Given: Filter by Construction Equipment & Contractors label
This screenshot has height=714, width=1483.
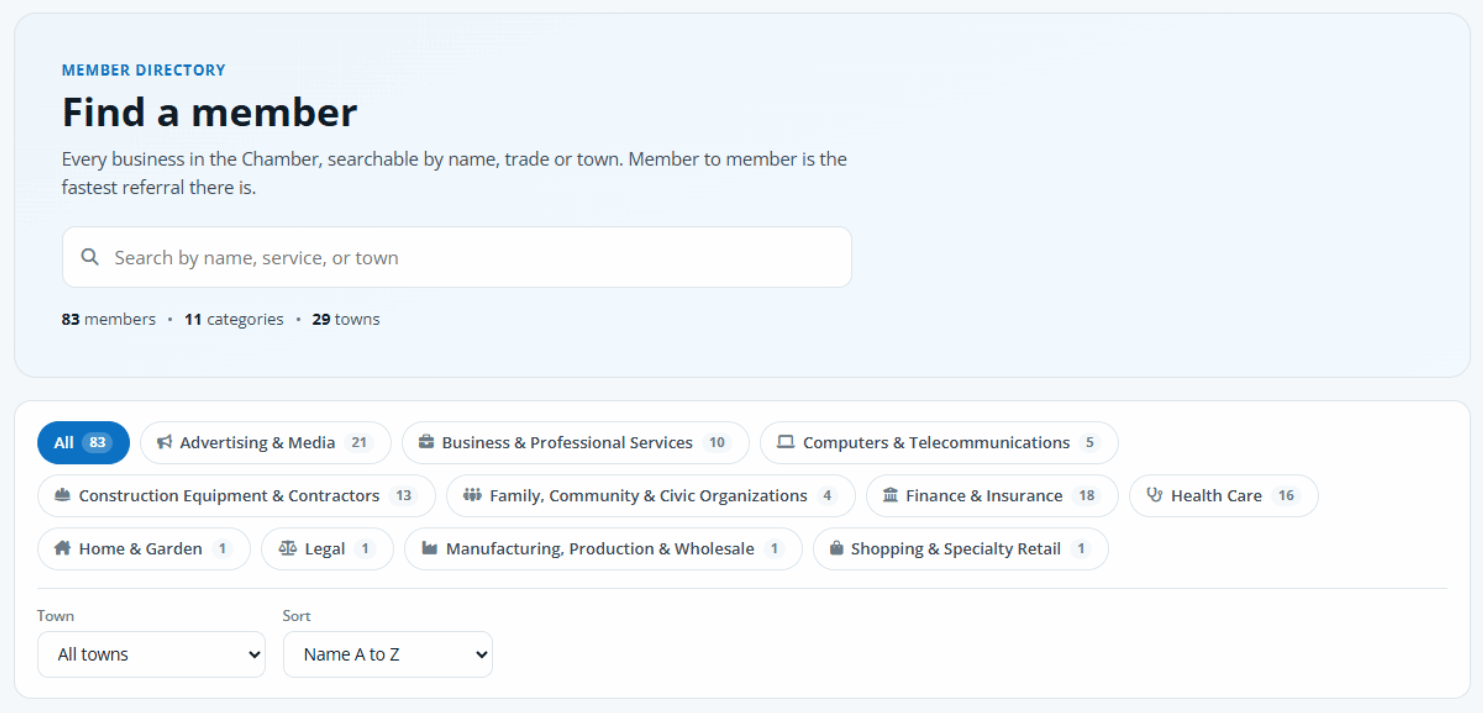Looking at the screenshot, I should click(x=229, y=496).
